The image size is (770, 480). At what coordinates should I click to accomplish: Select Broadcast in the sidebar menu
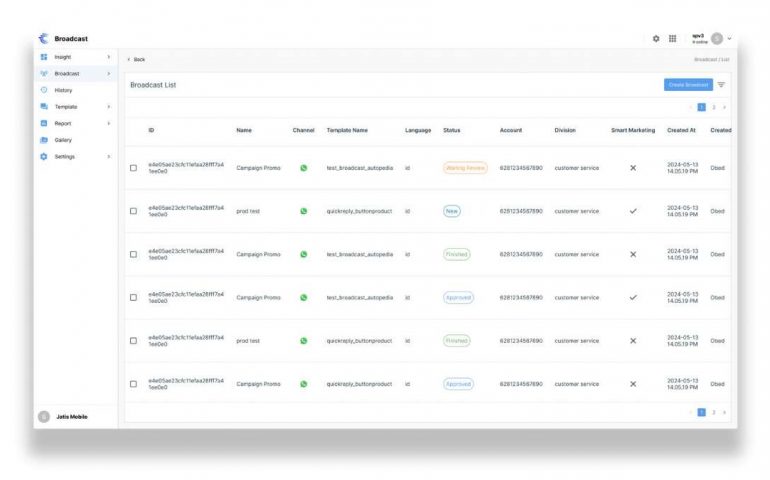click(x=67, y=74)
